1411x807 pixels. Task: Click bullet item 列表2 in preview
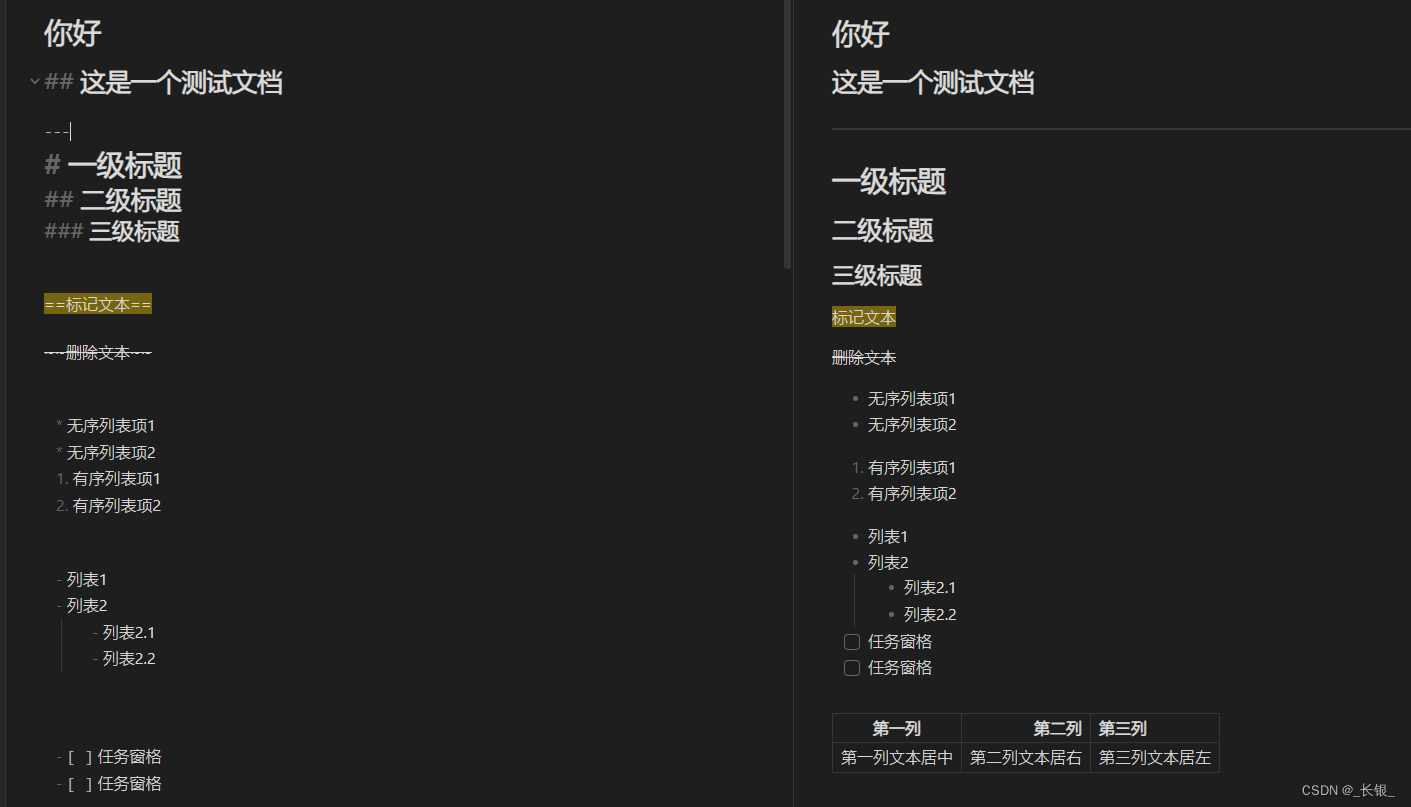(x=888, y=563)
